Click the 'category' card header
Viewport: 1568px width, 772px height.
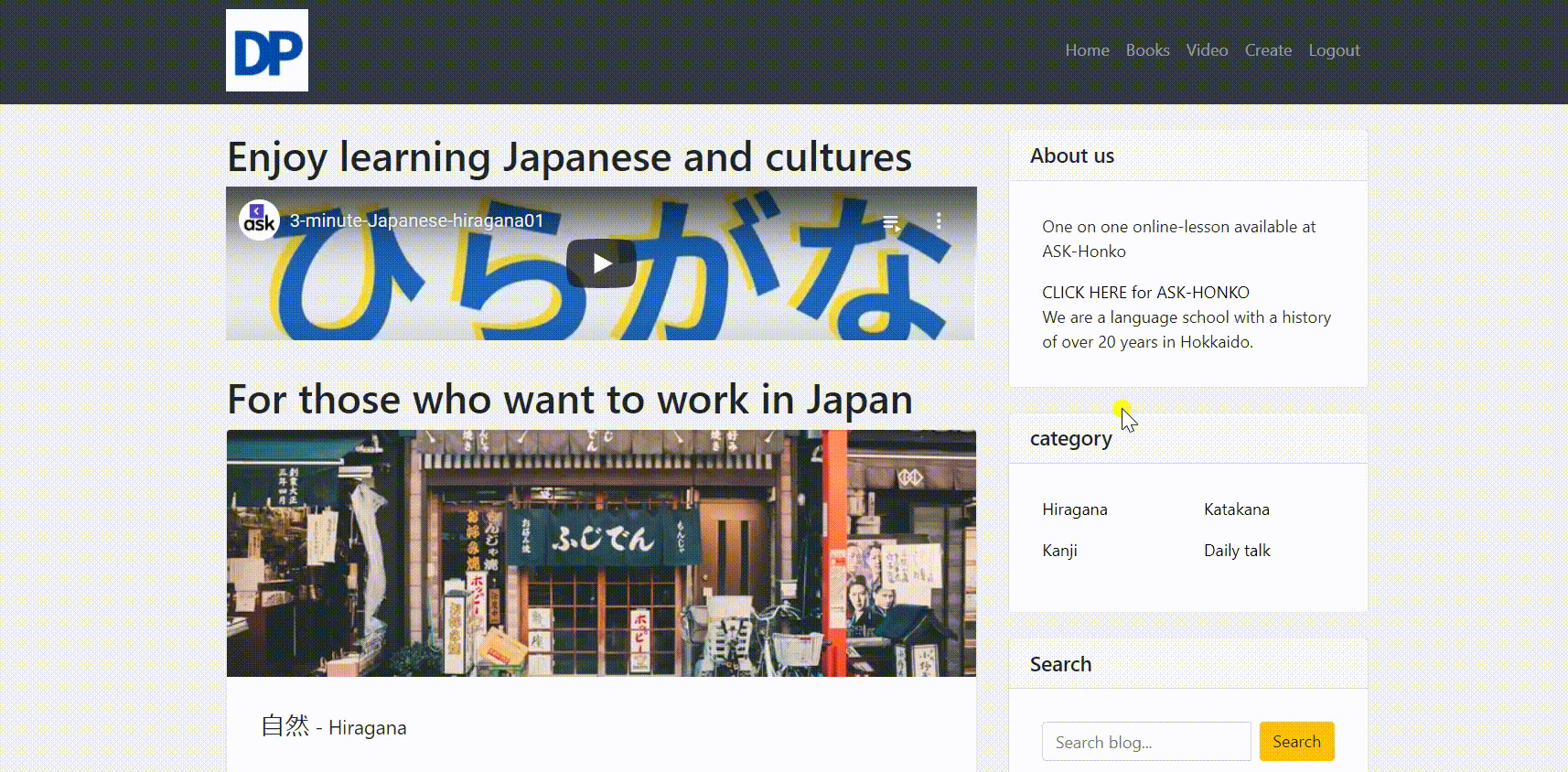coord(1187,439)
